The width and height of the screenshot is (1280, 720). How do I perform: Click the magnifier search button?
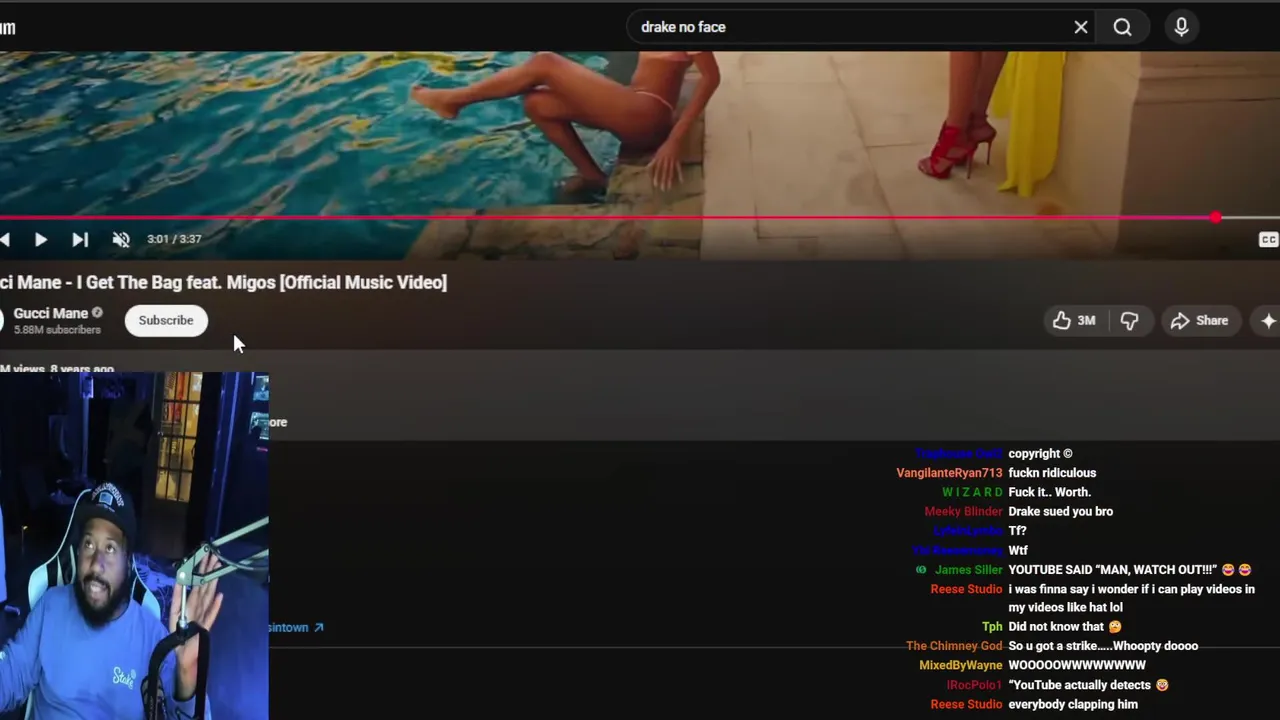(1123, 27)
